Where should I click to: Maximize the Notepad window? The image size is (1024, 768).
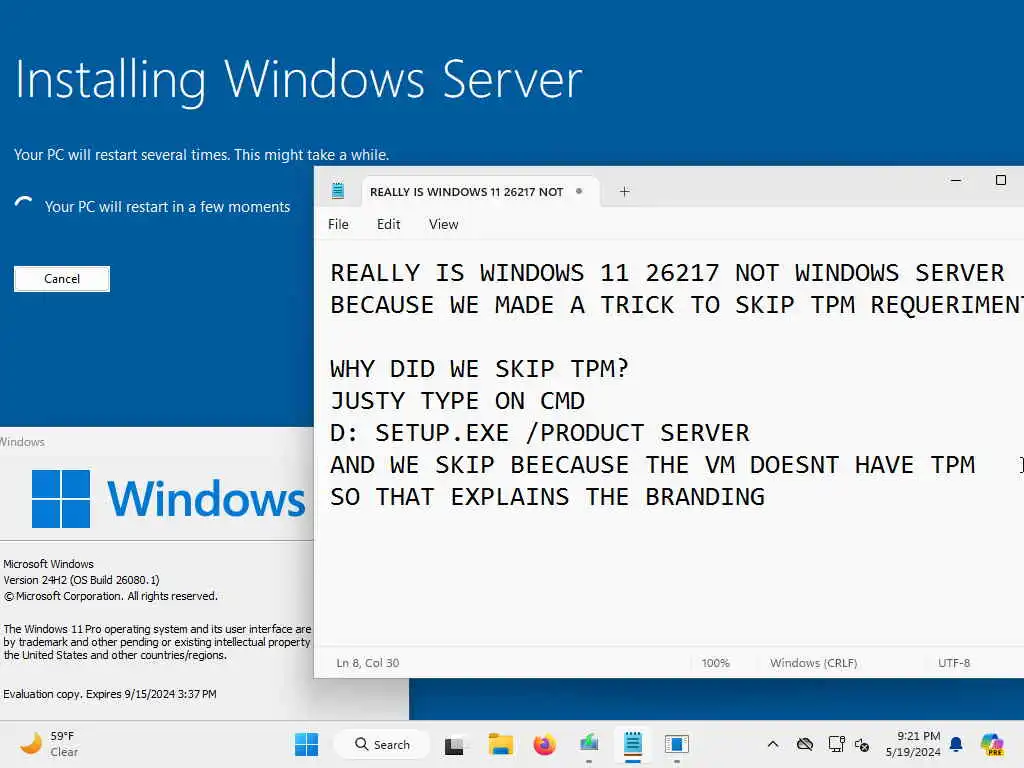click(1000, 180)
